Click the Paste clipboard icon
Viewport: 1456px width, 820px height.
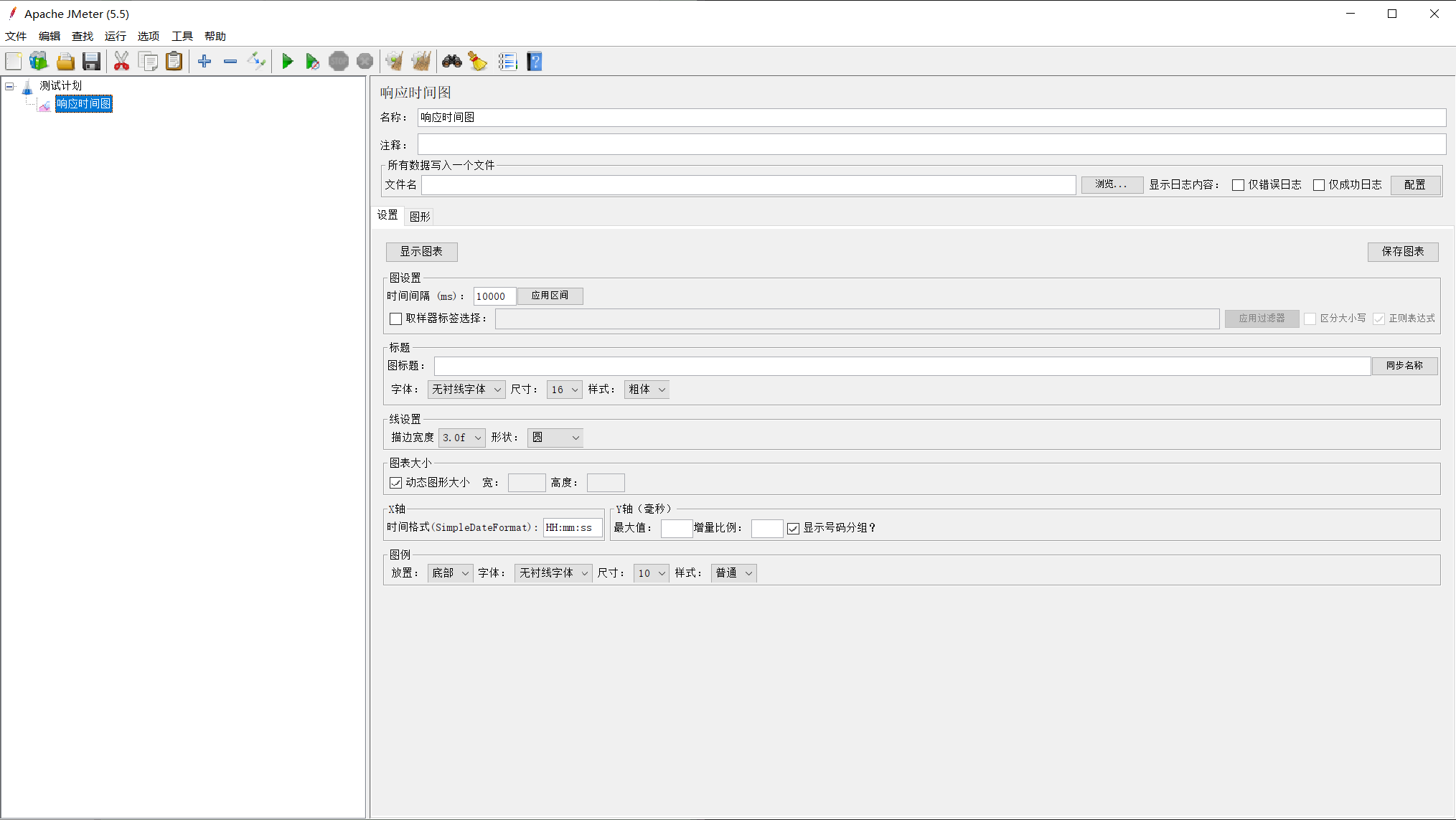coord(174,62)
